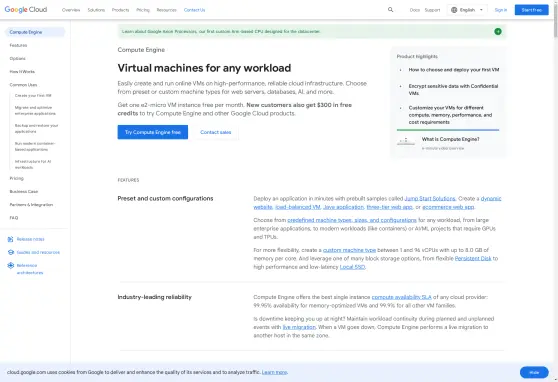Click the live migration link
This screenshot has width=558, height=382.
click(299, 327)
